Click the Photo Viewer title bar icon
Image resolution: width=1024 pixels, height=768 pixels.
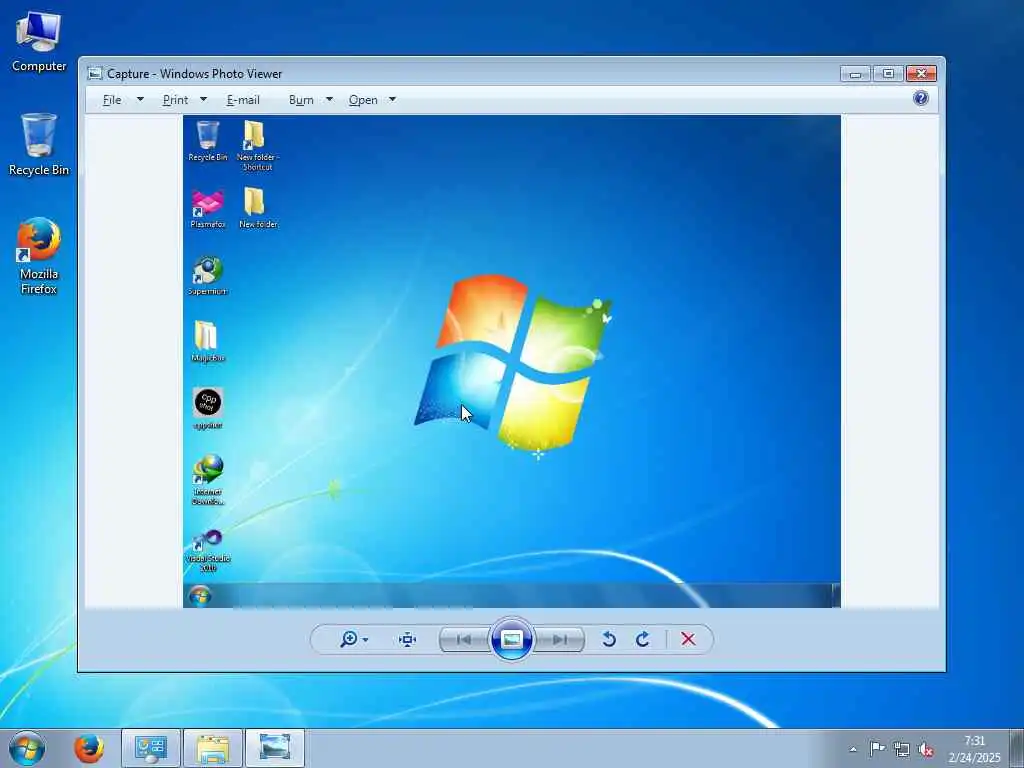pyautogui.click(x=95, y=73)
